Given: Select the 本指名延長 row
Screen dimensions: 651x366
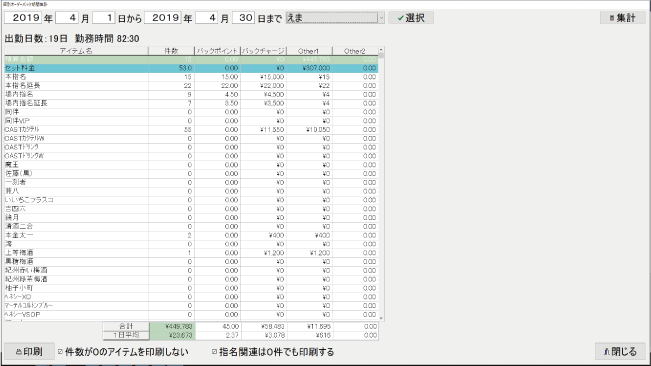Looking at the screenshot, I should click(191, 85).
